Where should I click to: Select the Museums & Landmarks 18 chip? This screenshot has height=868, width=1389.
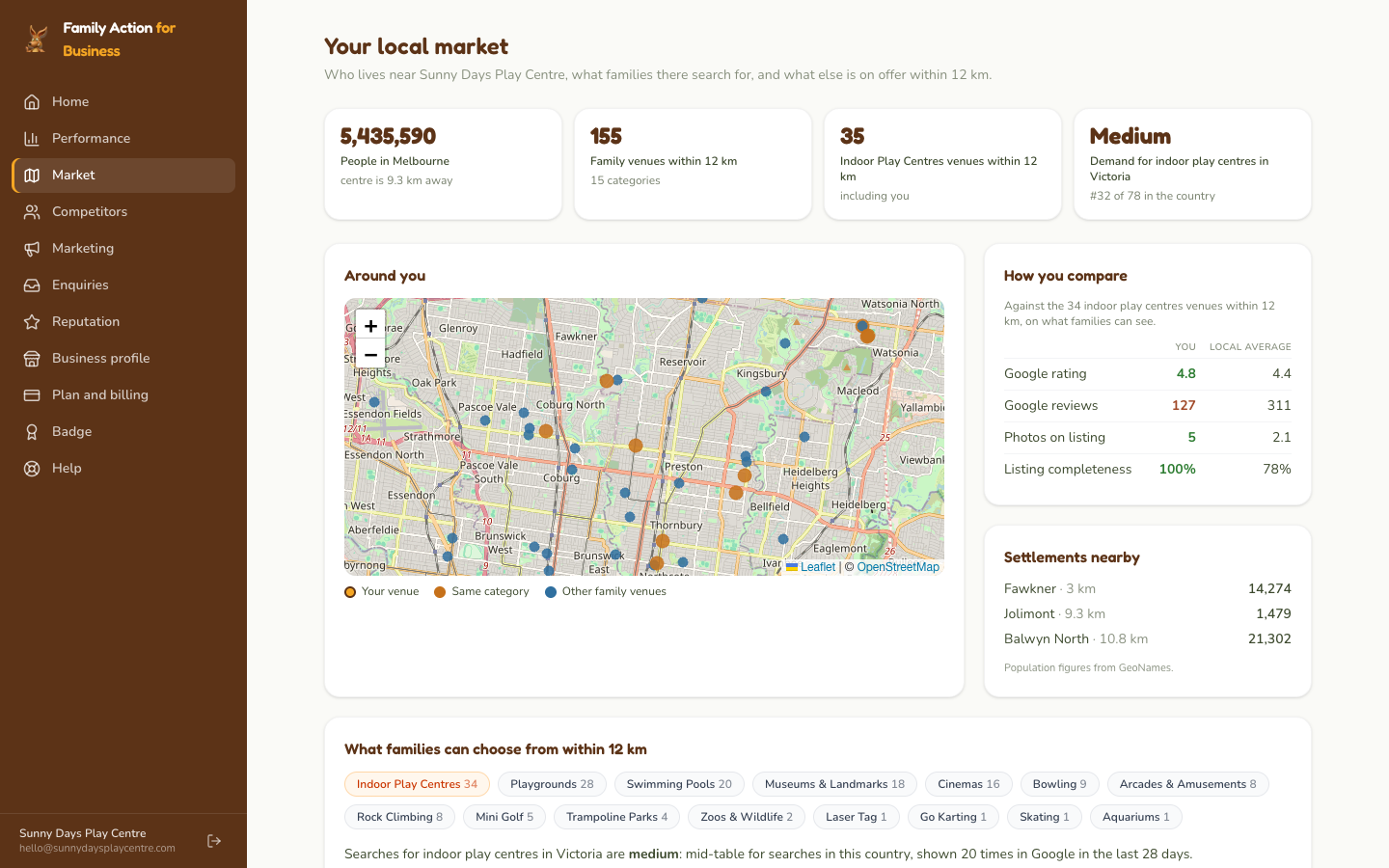(x=834, y=784)
